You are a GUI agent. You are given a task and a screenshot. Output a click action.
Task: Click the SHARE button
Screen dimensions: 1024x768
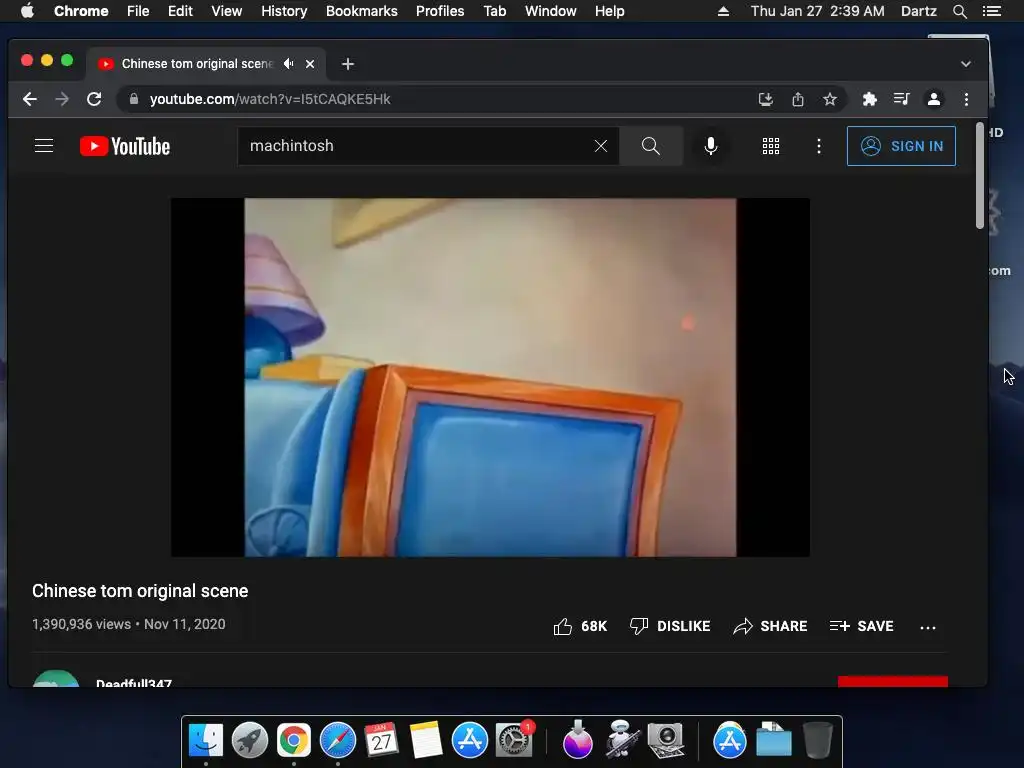point(770,626)
